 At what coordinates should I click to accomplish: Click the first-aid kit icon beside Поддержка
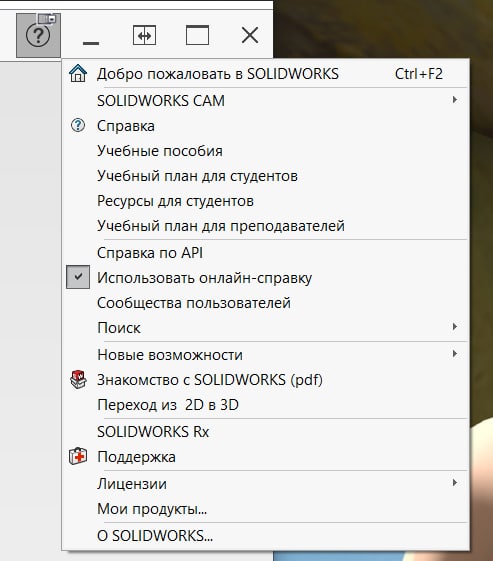pyautogui.click(x=78, y=457)
